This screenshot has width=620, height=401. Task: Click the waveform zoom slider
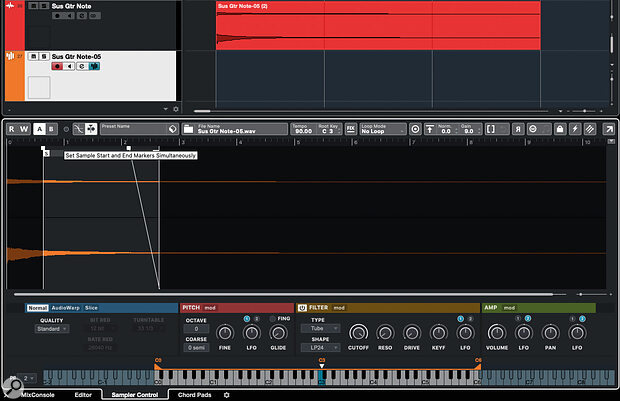[580, 294]
